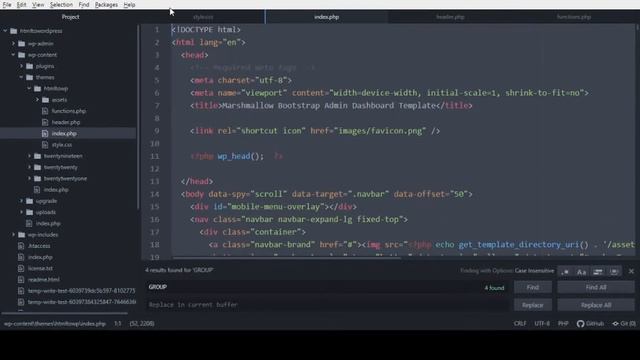Open the Edit menu

coord(22,5)
